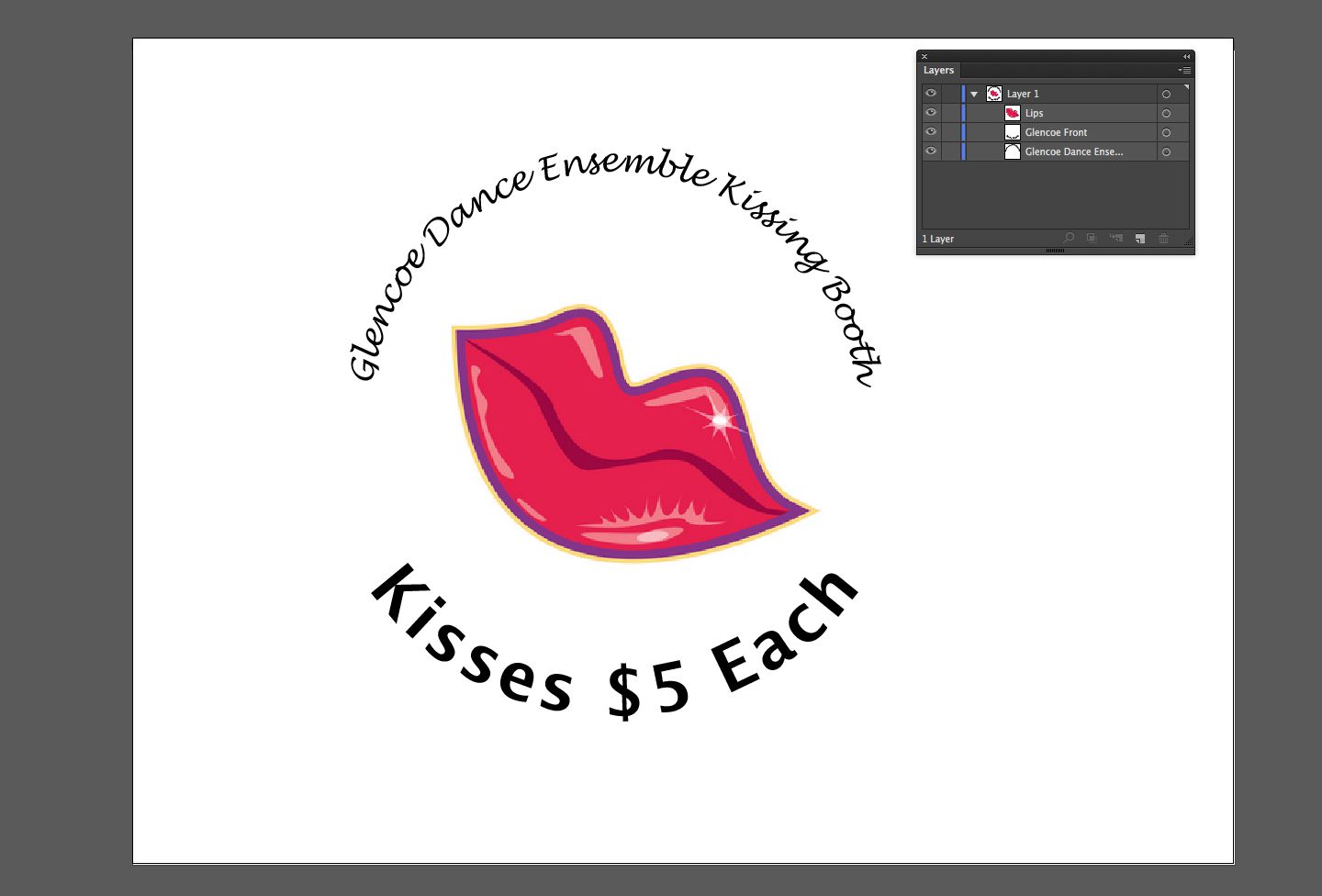
Task: Toggle visibility of Glencoe Dance Ense... sublayer
Action: (x=931, y=151)
